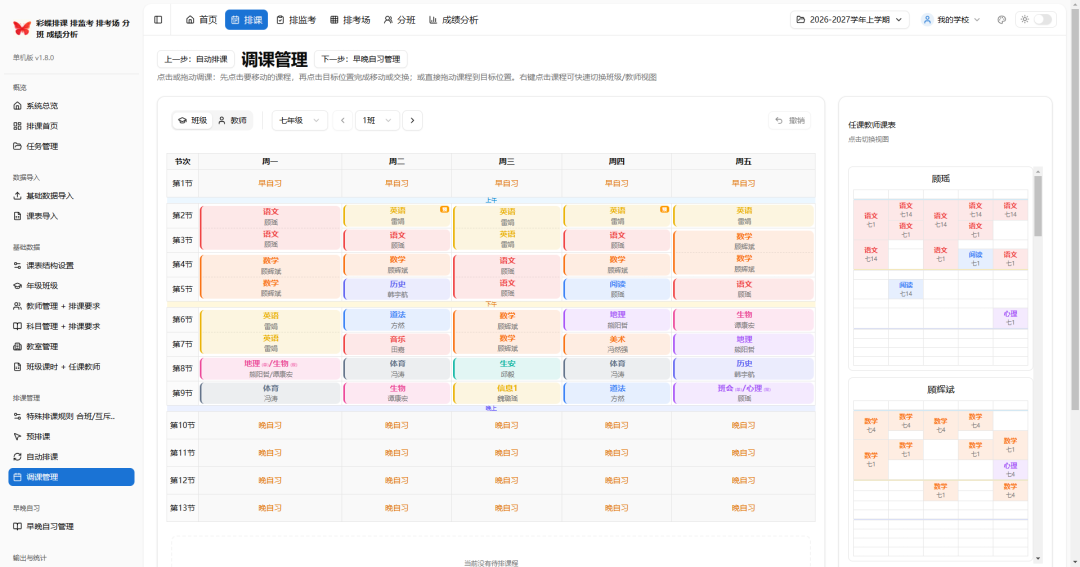
Task: Go to previous step 自动排课 button
Action: tap(196, 59)
